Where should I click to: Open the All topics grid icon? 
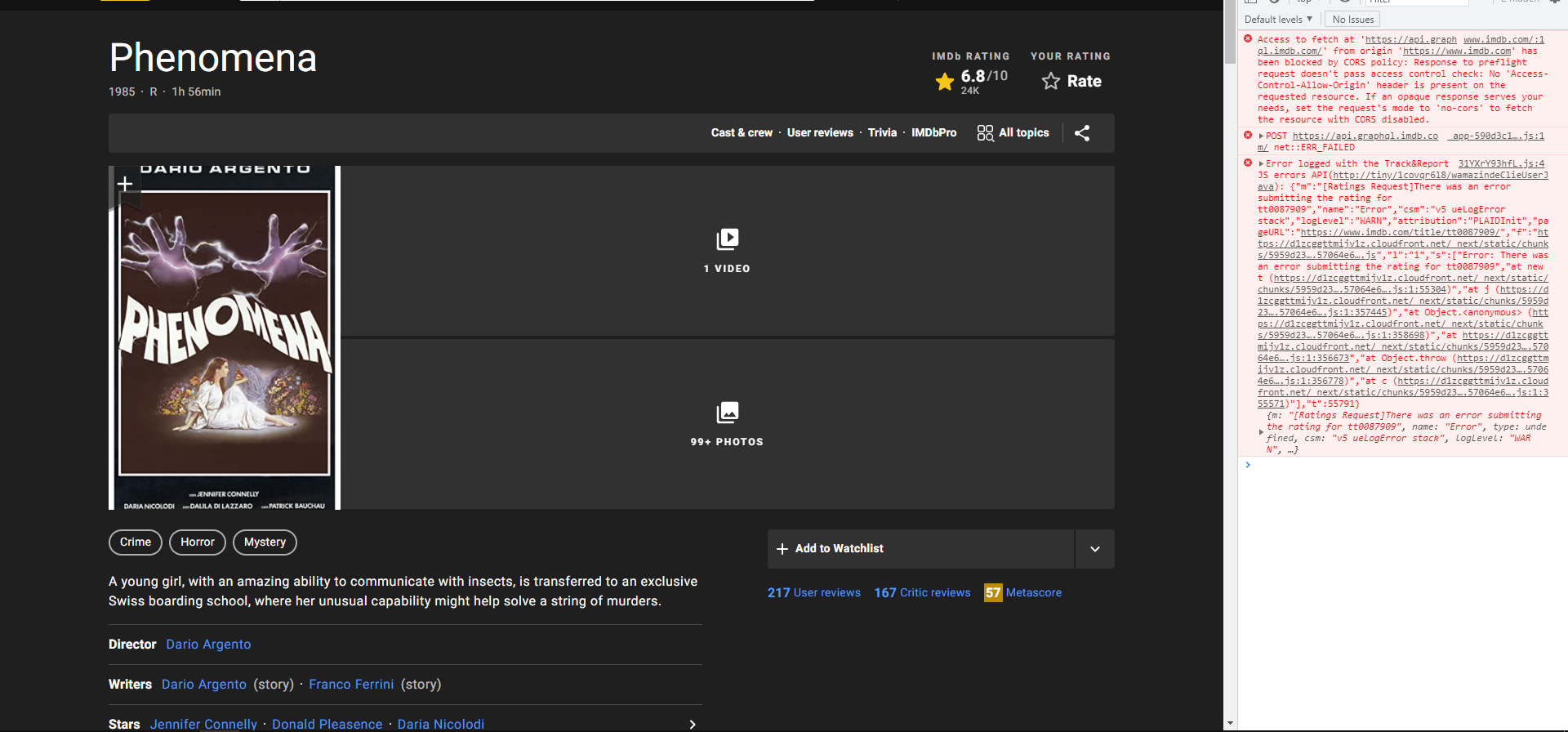coord(985,133)
